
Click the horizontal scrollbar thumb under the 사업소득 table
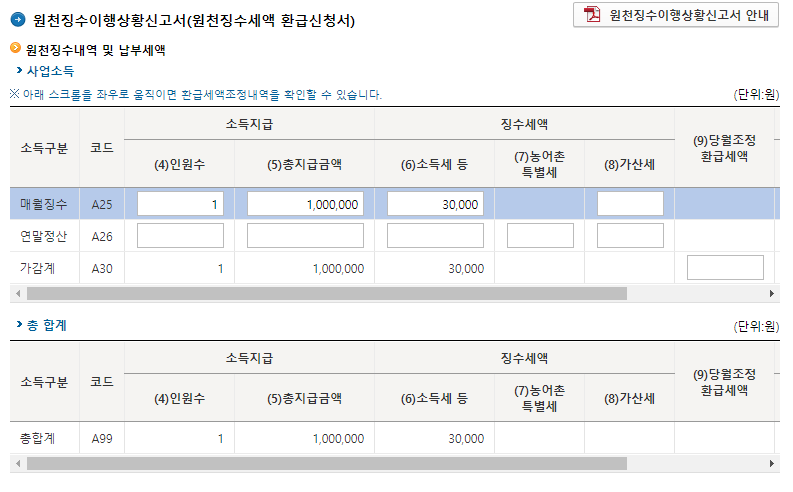coord(327,293)
